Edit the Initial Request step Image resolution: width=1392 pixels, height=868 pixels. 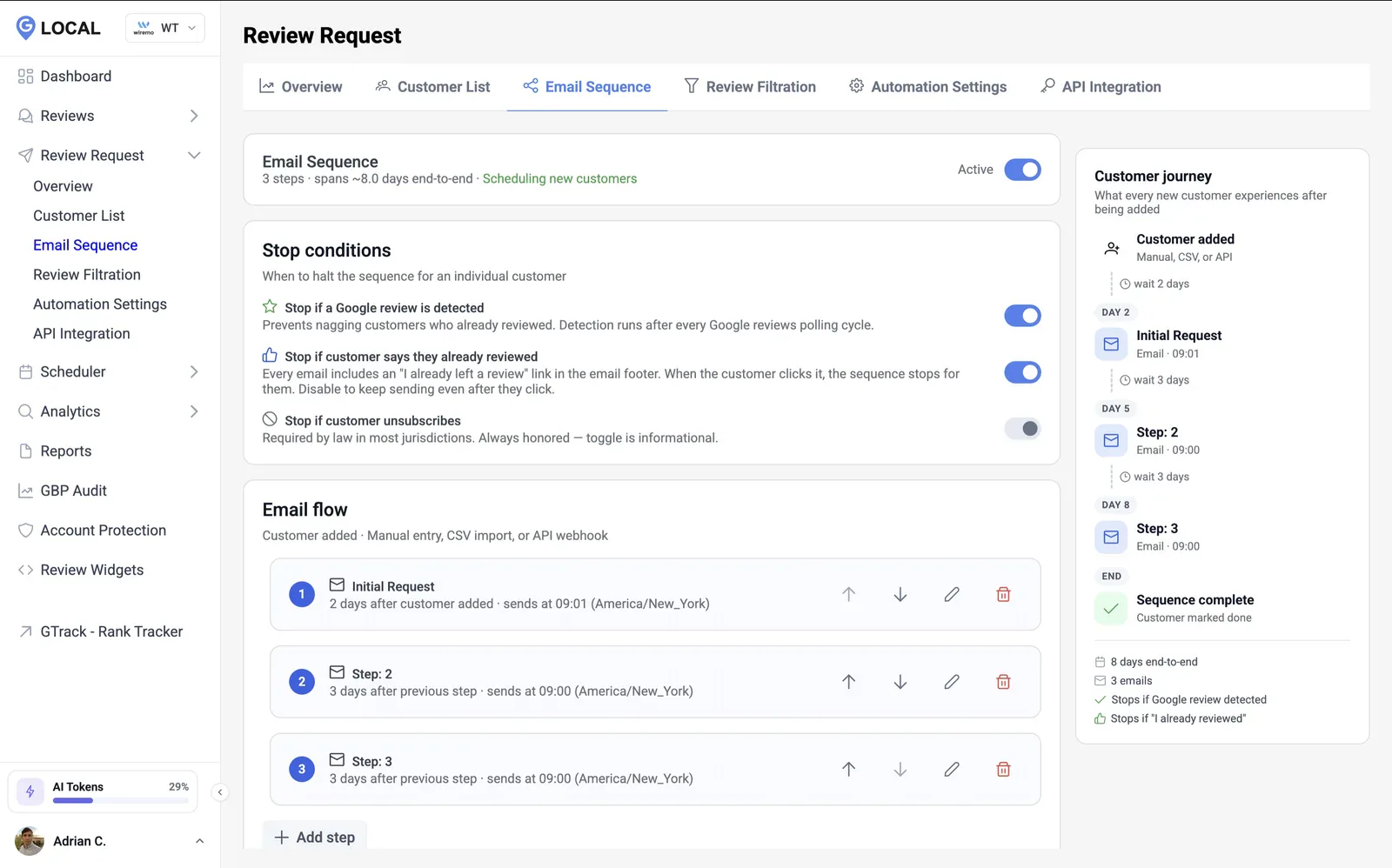(x=952, y=594)
